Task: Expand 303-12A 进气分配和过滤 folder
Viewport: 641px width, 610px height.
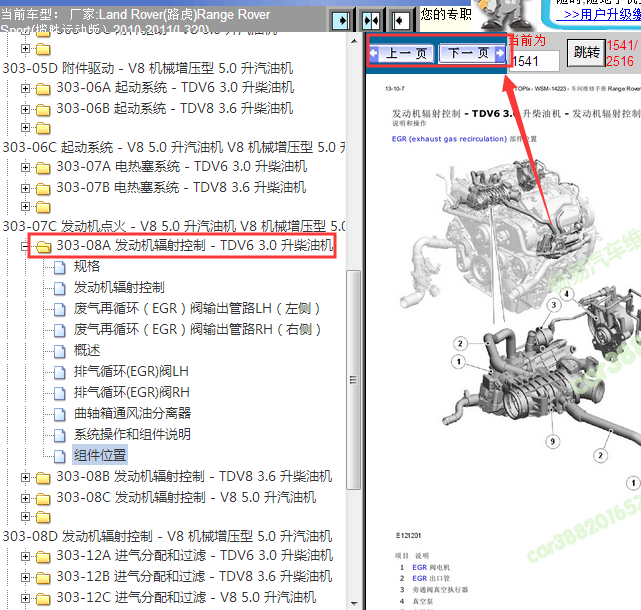Action: [25, 556]
